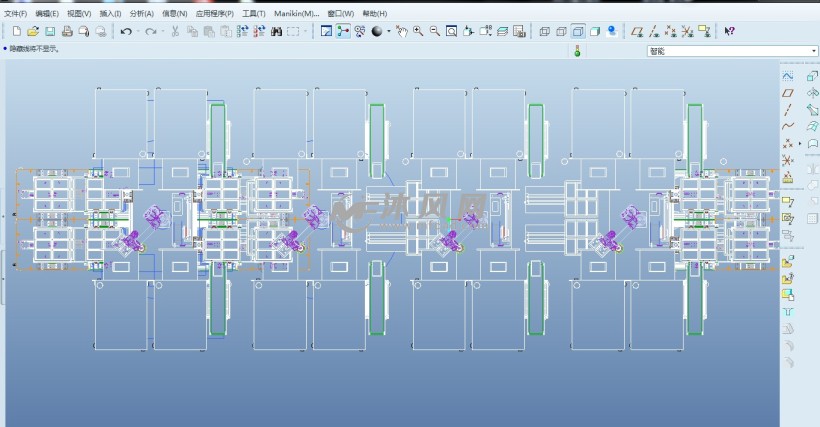
Task: Open a file with the folder icon
Action: (x=33, y=32)
